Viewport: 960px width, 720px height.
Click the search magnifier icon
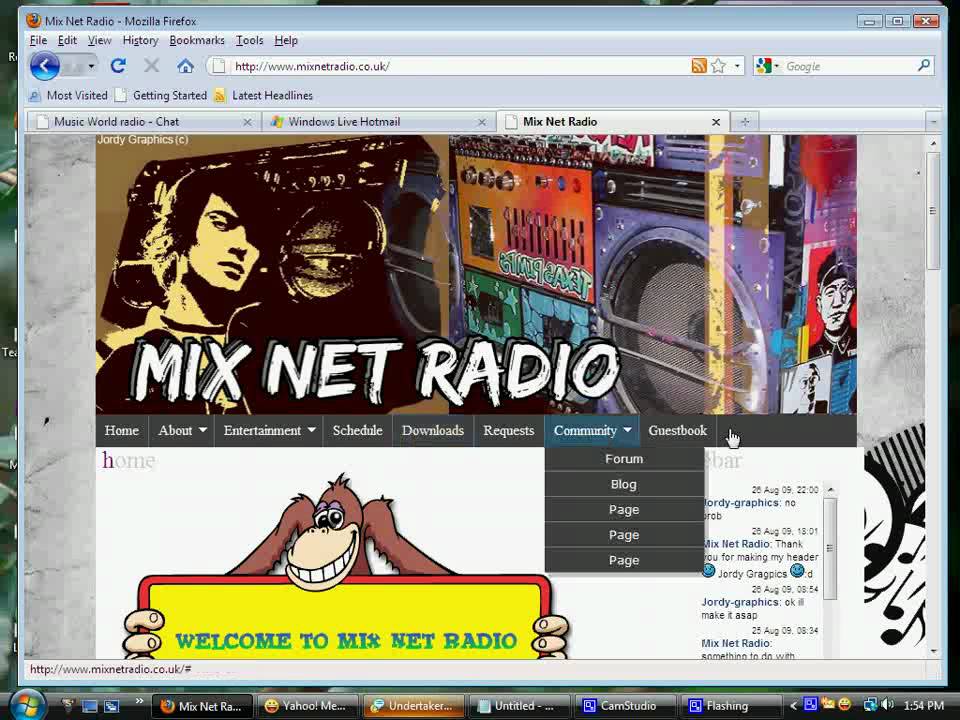tap(924, 66)
